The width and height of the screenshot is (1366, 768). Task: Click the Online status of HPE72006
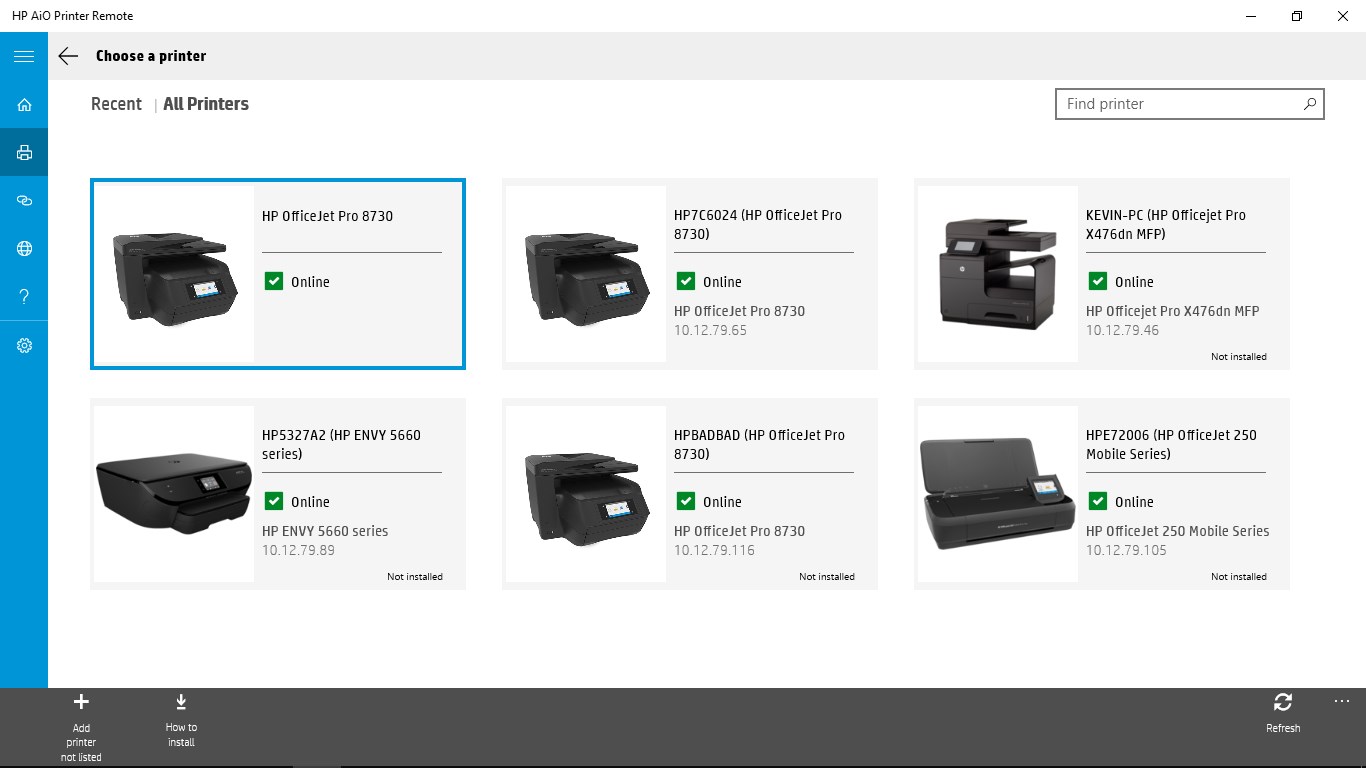pos(1121,502)
